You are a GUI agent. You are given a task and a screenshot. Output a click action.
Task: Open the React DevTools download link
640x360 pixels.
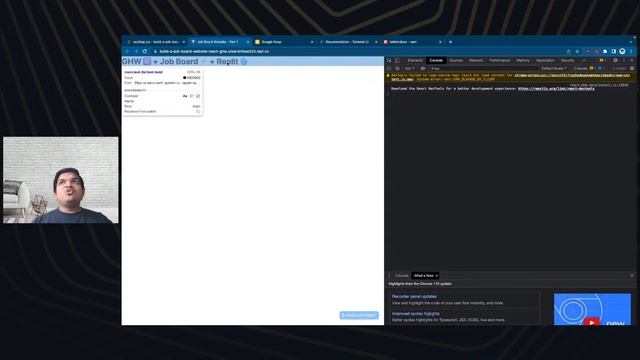[x=556, y=89]
